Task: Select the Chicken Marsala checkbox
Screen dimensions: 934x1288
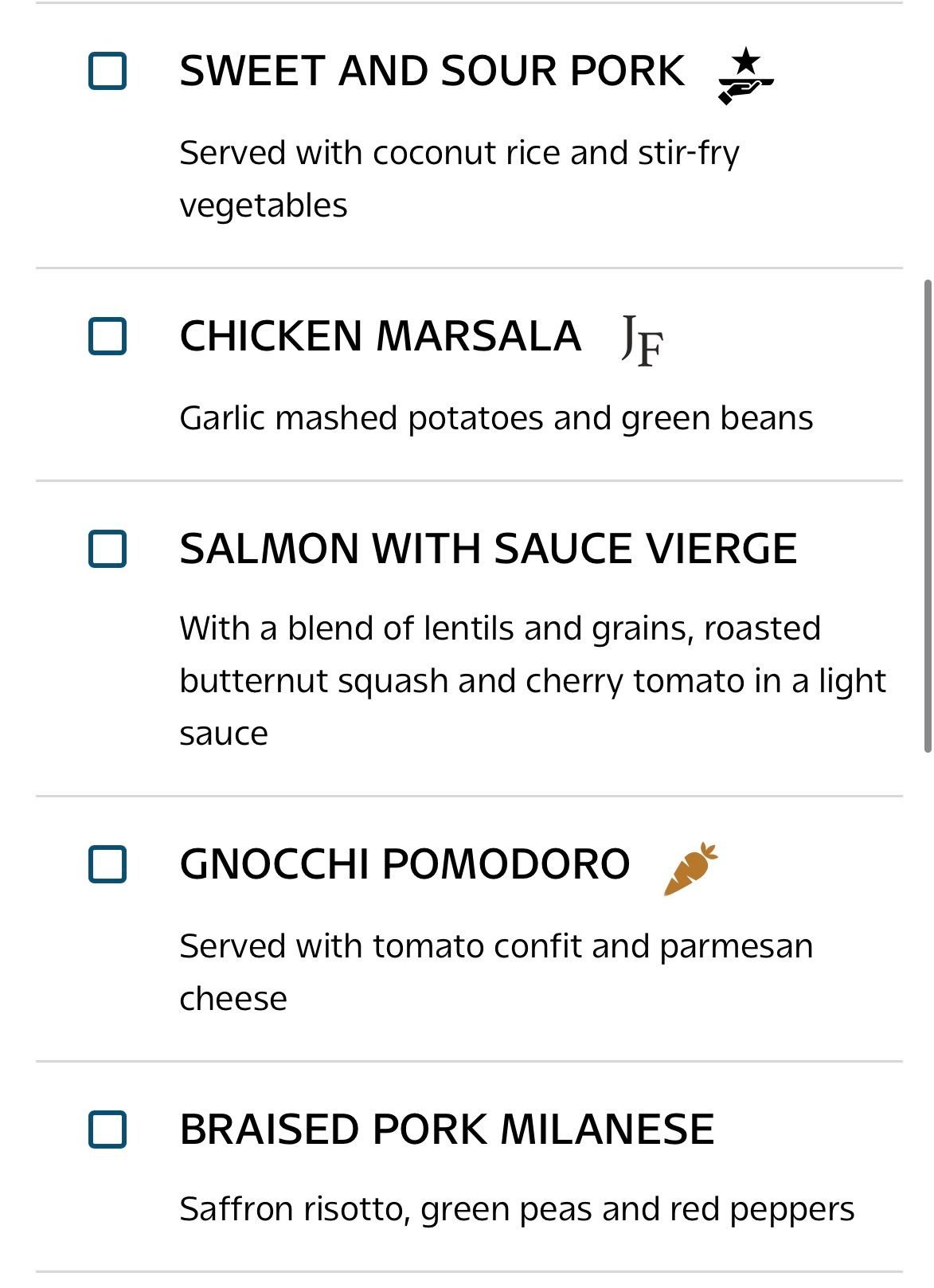Action: point(107,336)
